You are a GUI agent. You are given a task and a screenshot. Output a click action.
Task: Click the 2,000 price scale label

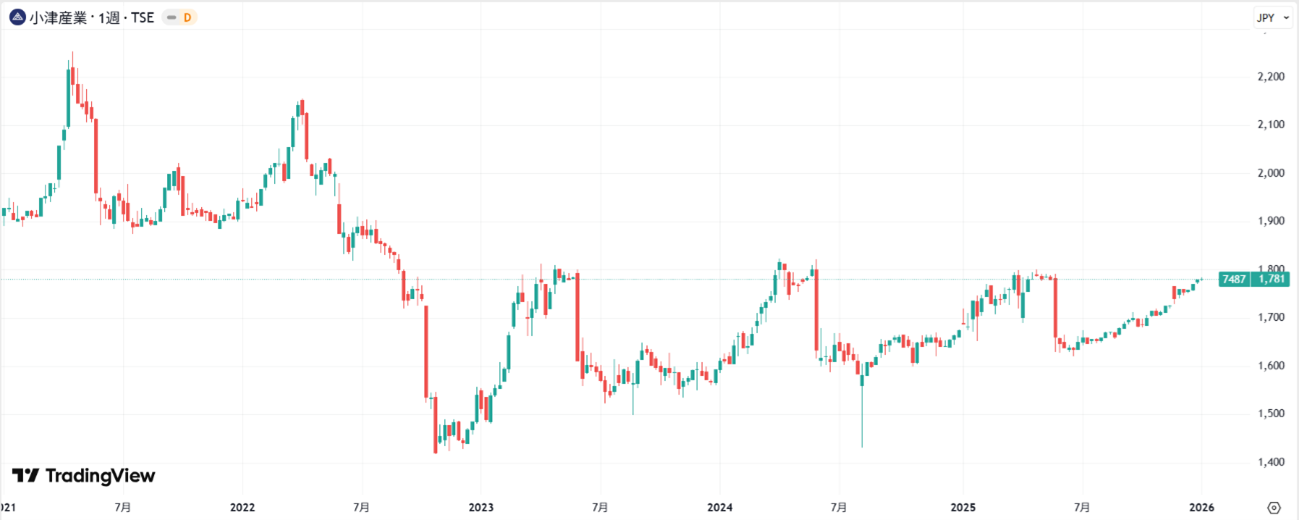pos(1271,173)
